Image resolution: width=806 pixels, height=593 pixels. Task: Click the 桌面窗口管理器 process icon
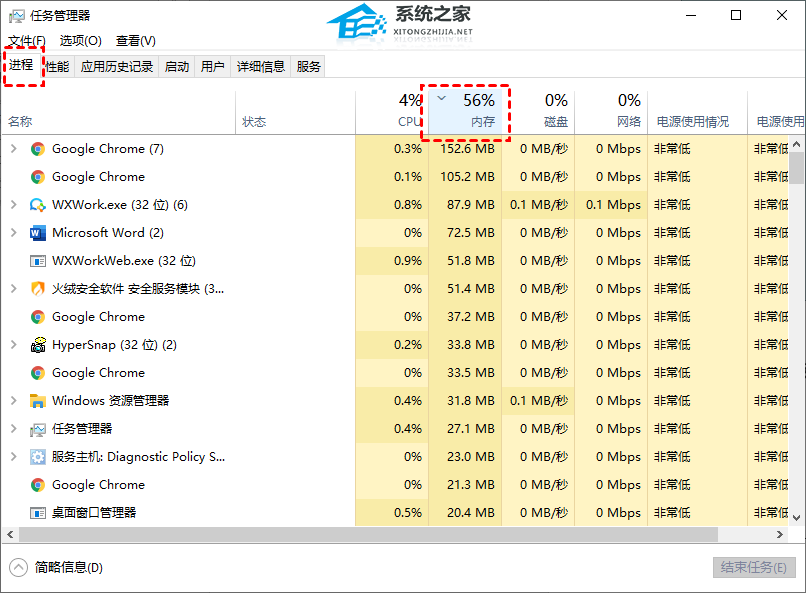coord(38,513)
